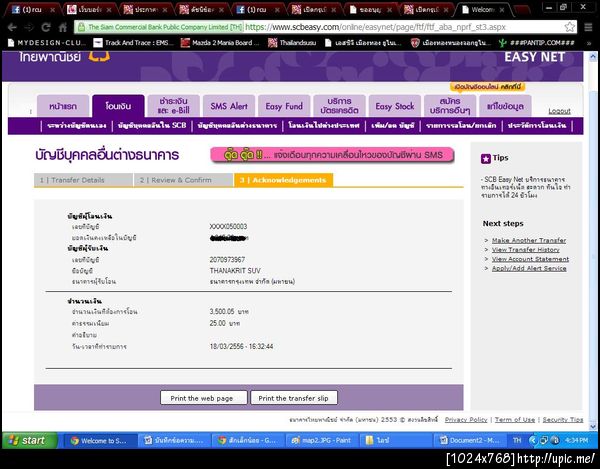This screenshot has width=600, height=469.
Task: Go to browser home icon
Action: [x=62, y=27]
